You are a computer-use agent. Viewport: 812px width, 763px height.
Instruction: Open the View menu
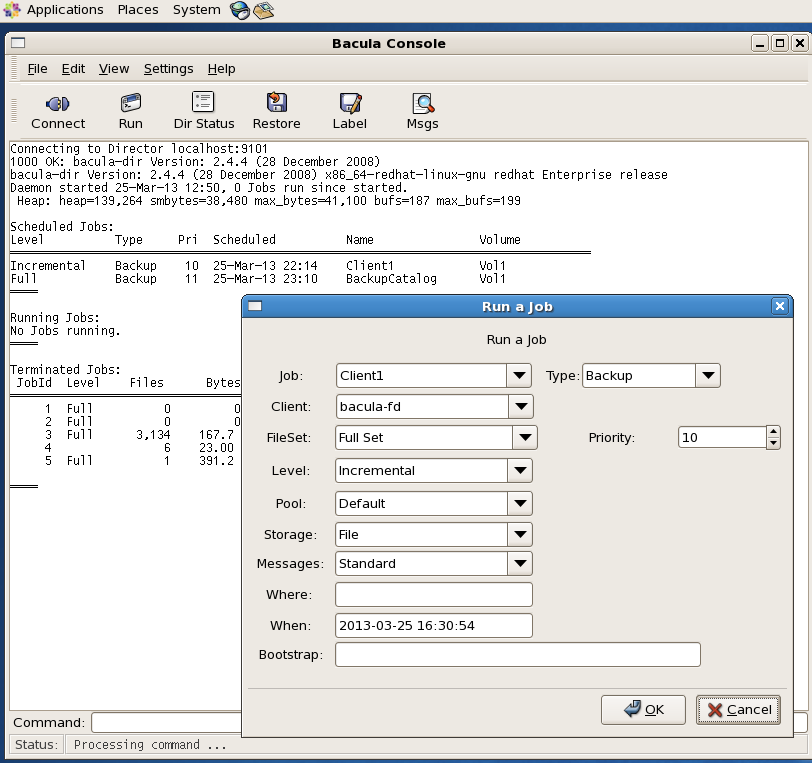[114, 69]
